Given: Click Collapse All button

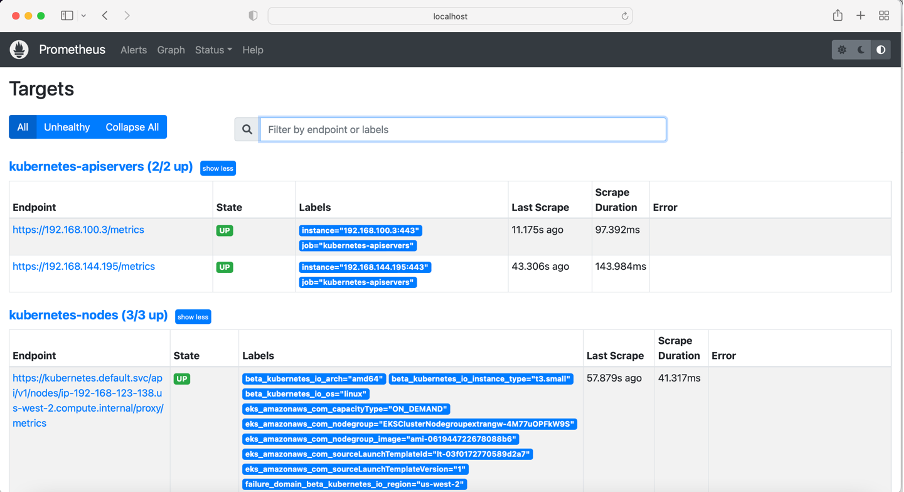Looking at the screenshot, I should pos(132,127).
